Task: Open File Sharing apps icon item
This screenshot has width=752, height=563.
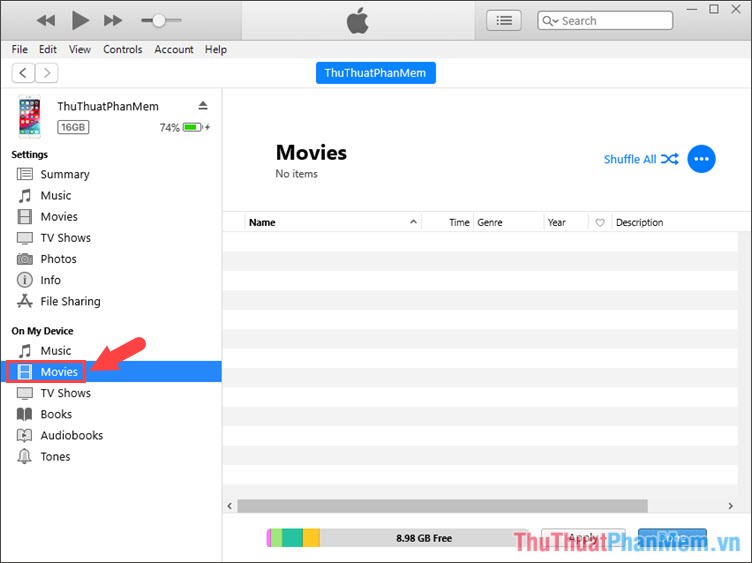Action: [x=25, y=301]
